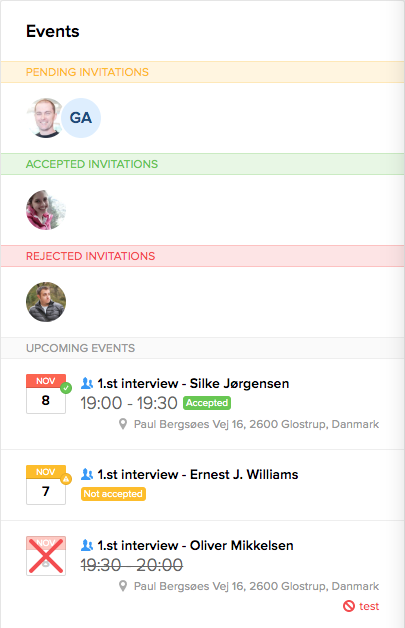Click people icon beside Oliver Mikkelsen interview
The image size is (405, 628).
click(x=87, y=545)
